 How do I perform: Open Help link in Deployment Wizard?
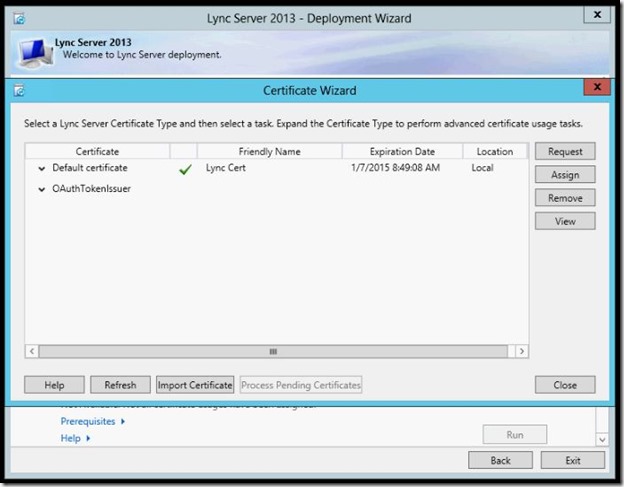[75, 438]
